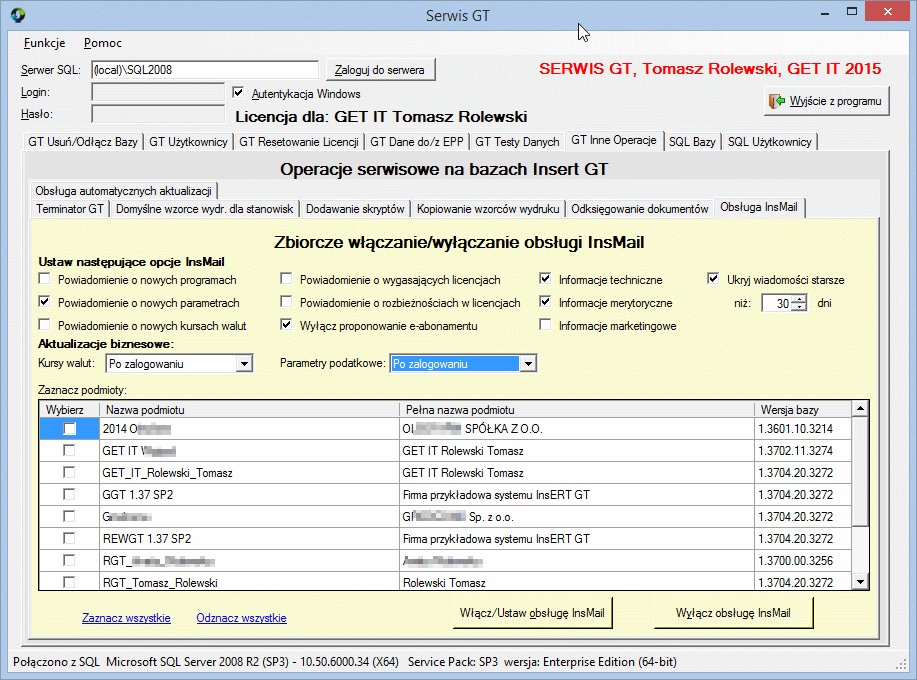Click the table scrollbar up arrow

click(860, 408)
